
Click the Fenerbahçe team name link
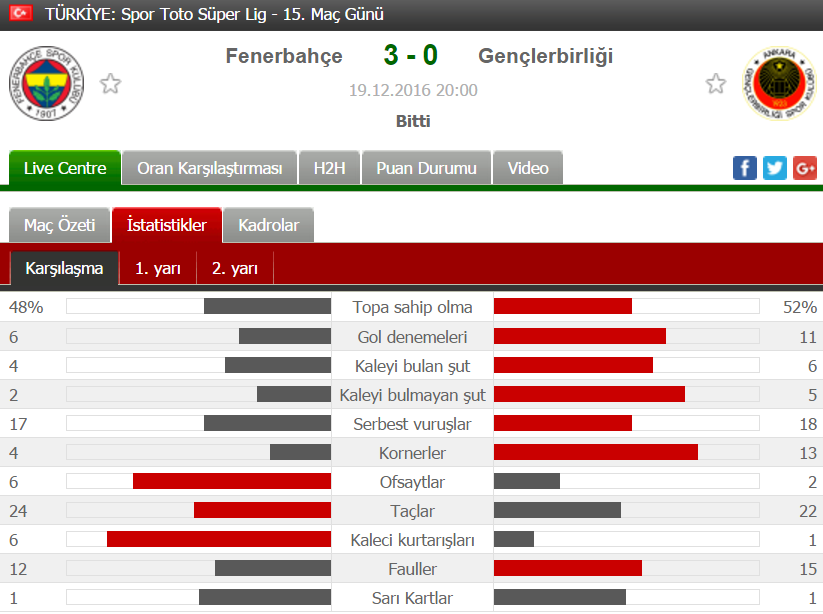click(x=284, y=56)
